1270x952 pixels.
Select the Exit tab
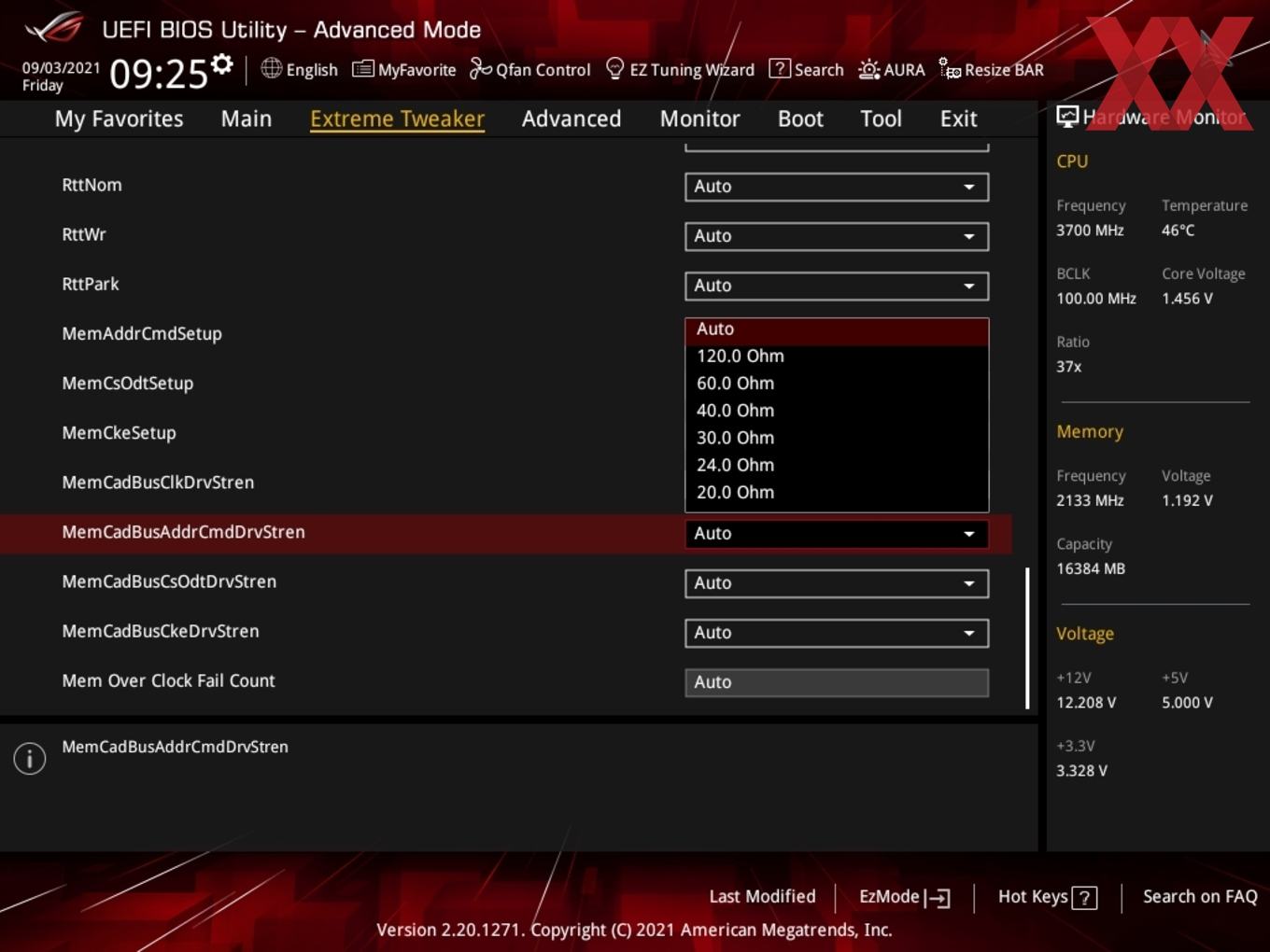click(x=958, y=119)
